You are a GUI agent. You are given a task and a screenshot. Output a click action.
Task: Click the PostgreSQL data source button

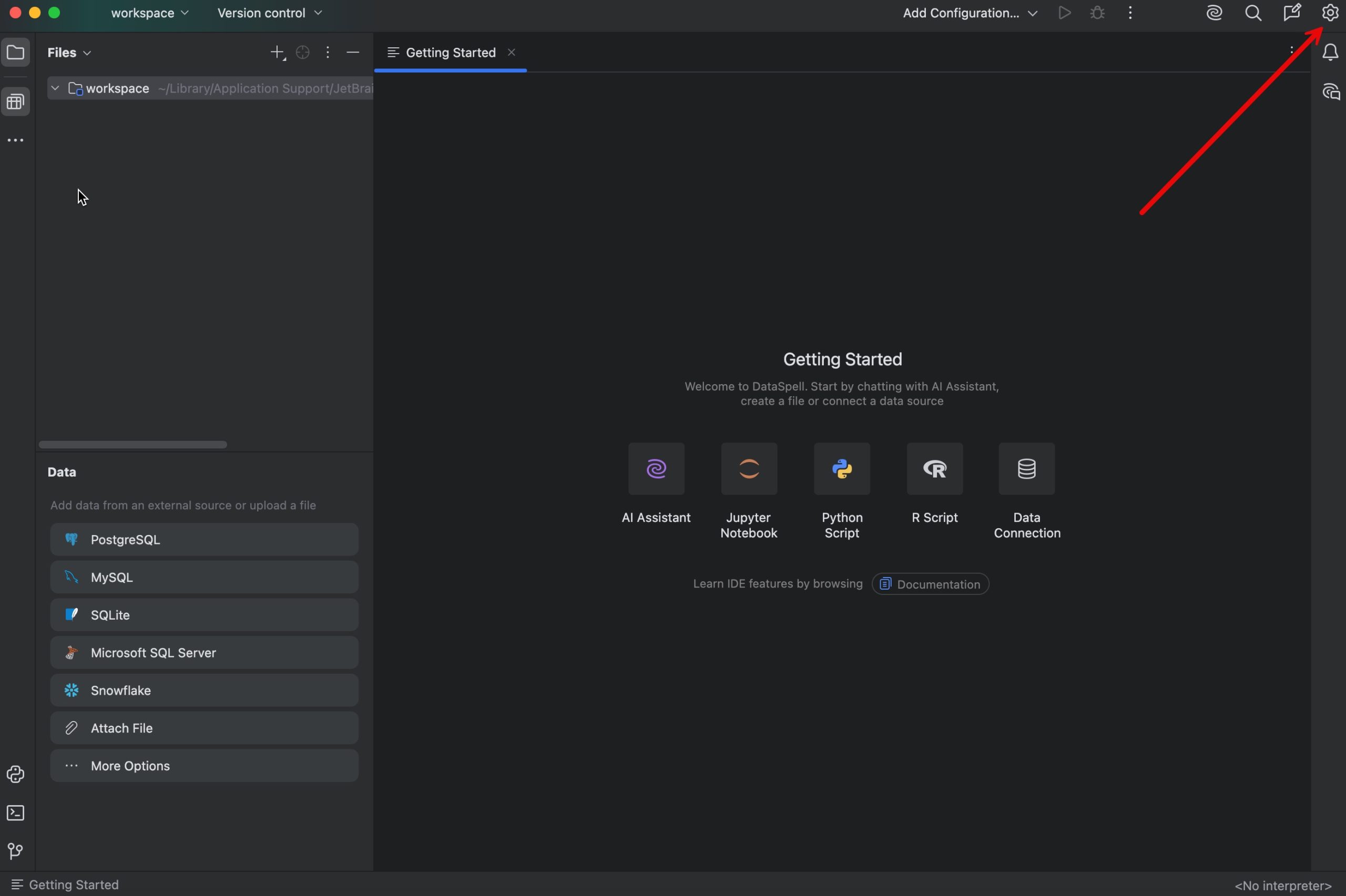204,539
